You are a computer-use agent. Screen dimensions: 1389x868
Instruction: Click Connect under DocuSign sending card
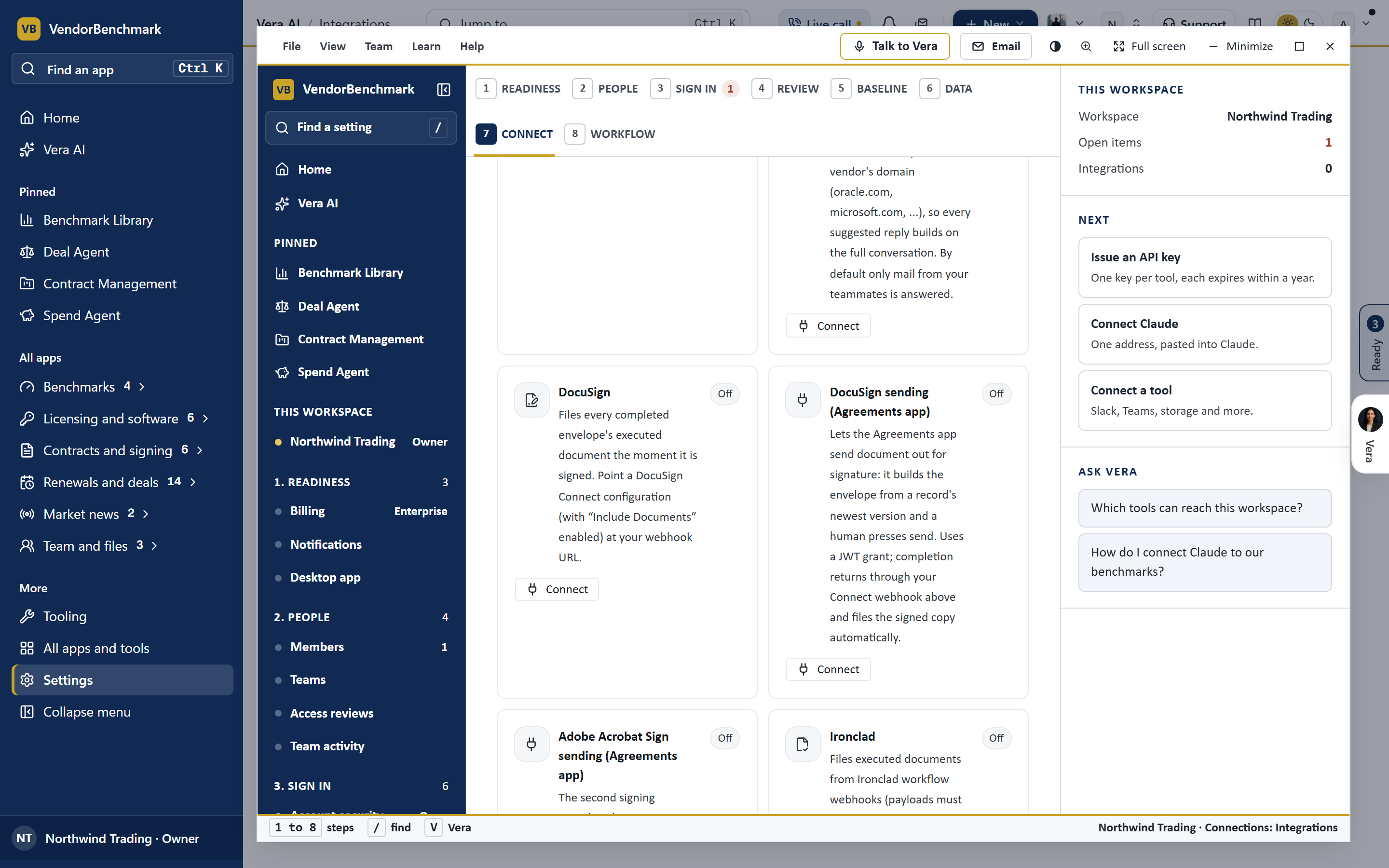tap(828, 669)
